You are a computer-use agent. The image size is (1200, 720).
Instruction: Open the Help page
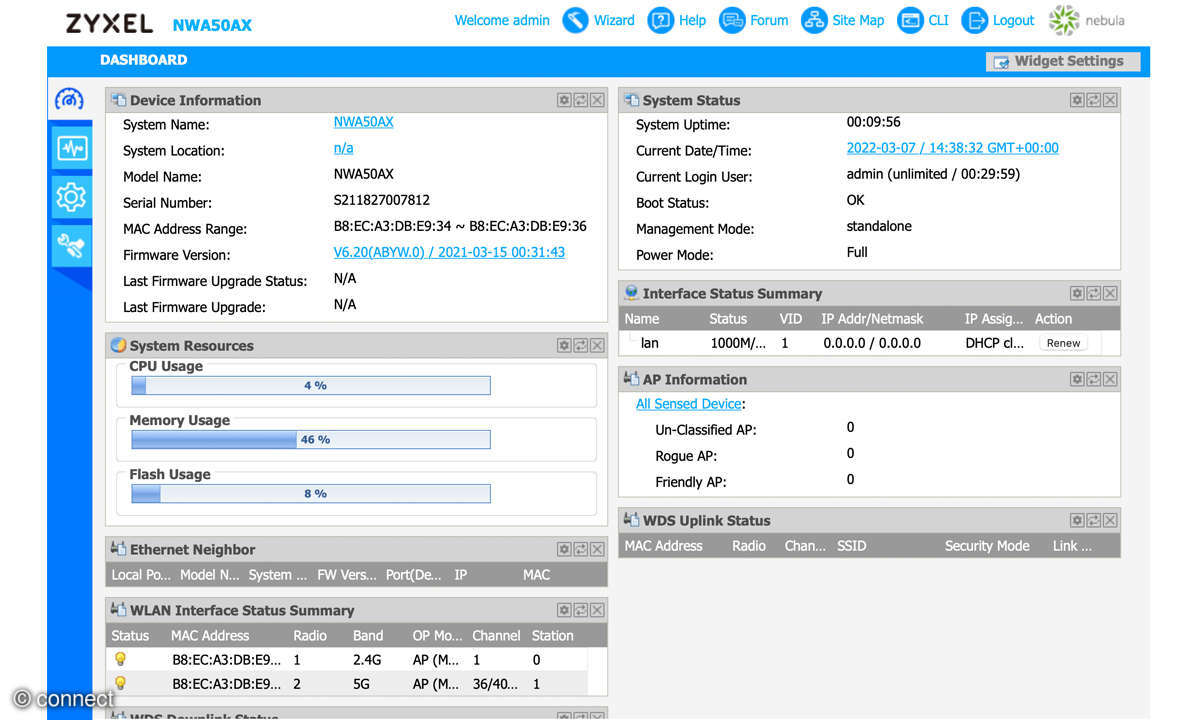[x=677, y=20]
